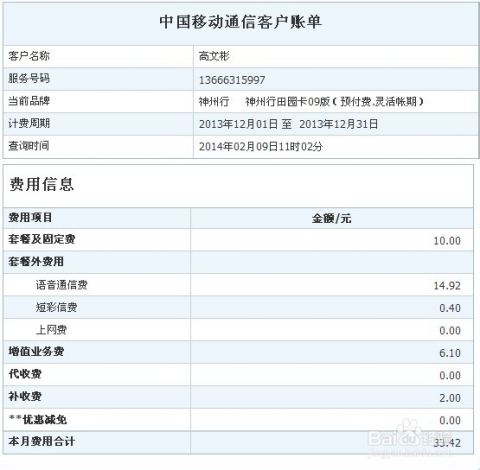Viewport: 480px width, 470px height.
Task: Select the 短彩信费 item
Action: (x=57, y=307)
